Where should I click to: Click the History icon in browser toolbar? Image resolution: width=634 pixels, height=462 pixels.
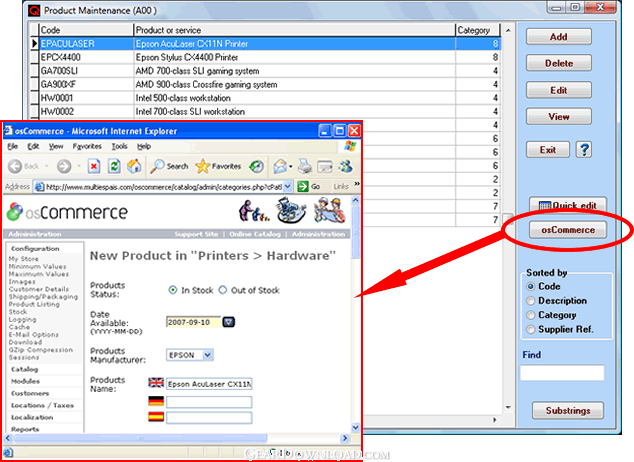[256, 166]
